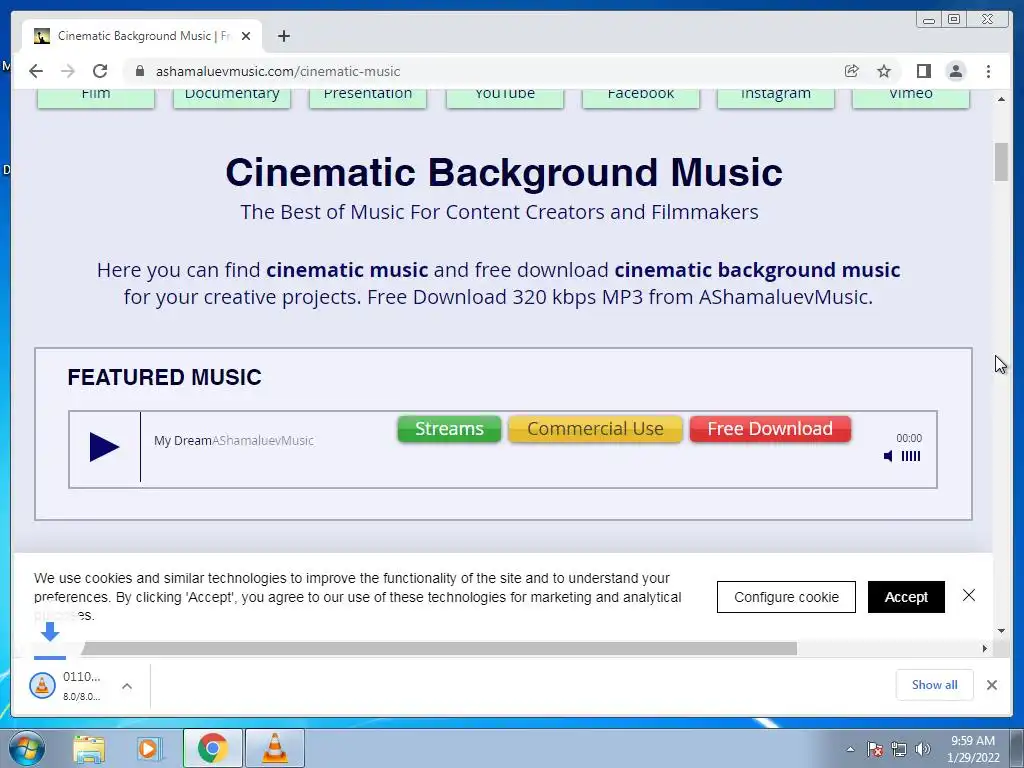
Task: Mute the player speaker icon
Action: [x=888, y=456]
